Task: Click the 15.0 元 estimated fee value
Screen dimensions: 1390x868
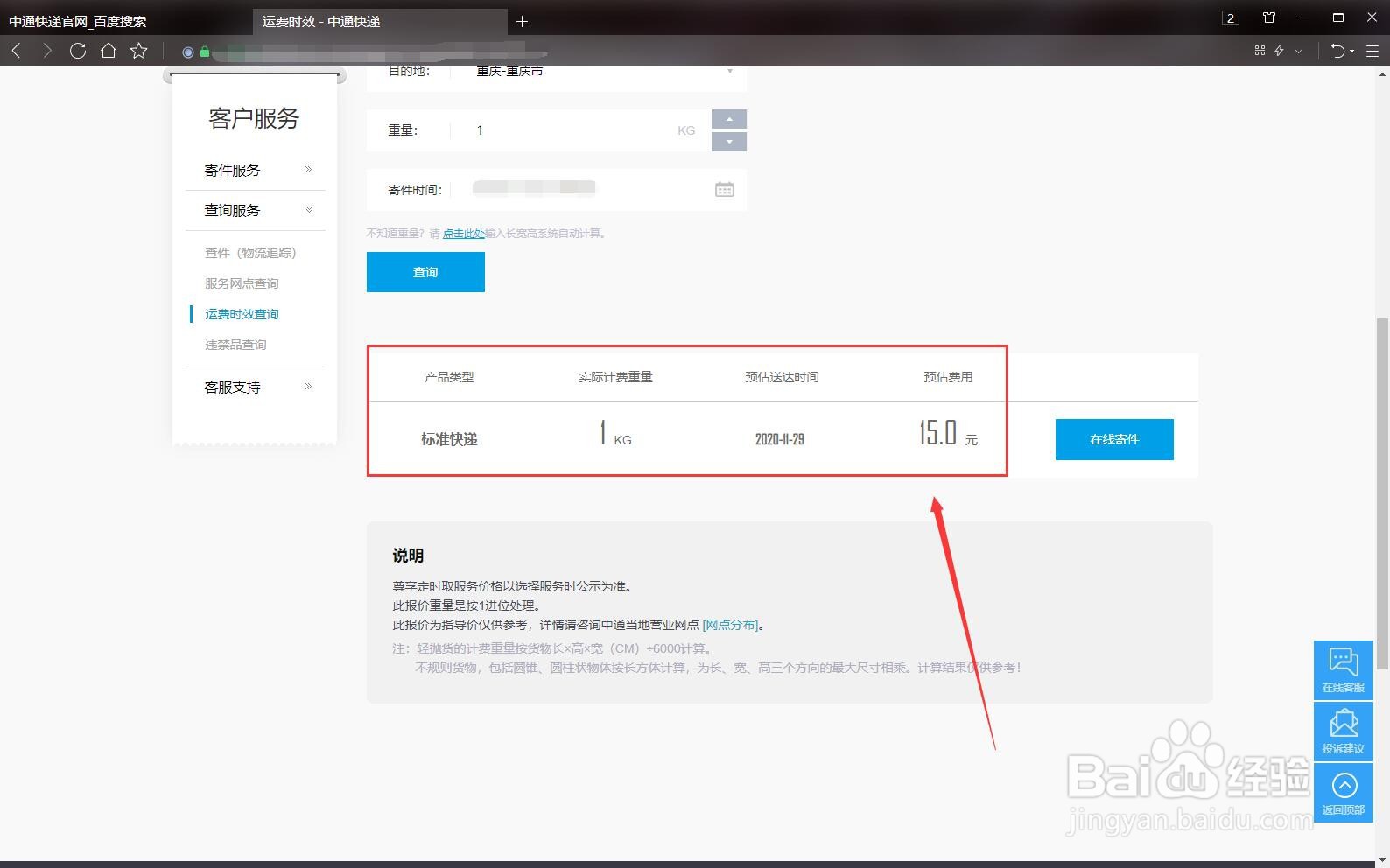Action: click(948, 433)
